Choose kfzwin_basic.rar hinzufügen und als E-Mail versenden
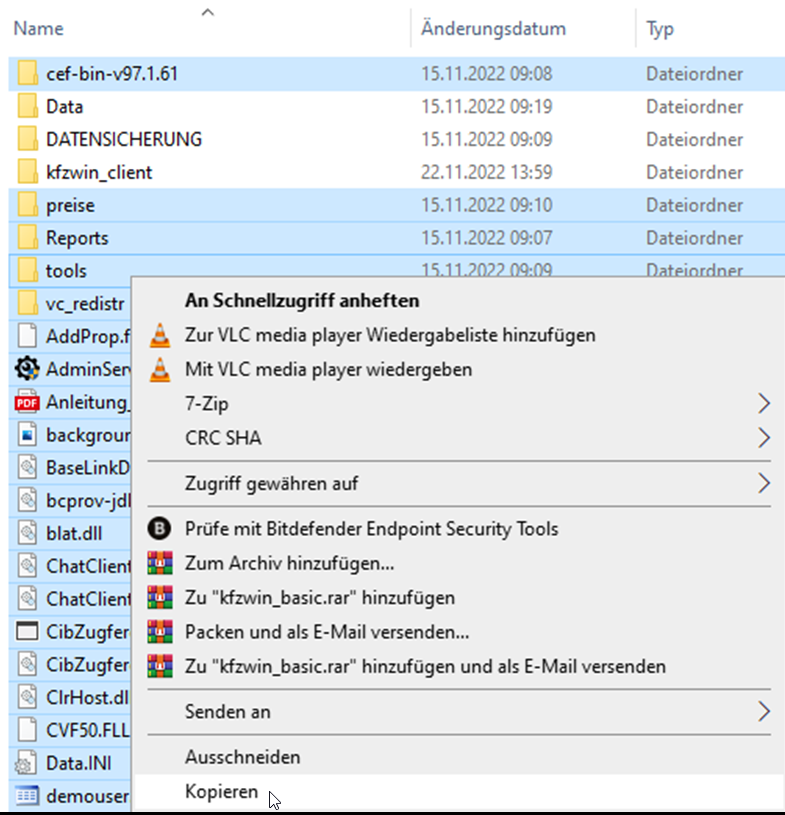Viewport: 785px width, 815px height. tap(425, 666)
